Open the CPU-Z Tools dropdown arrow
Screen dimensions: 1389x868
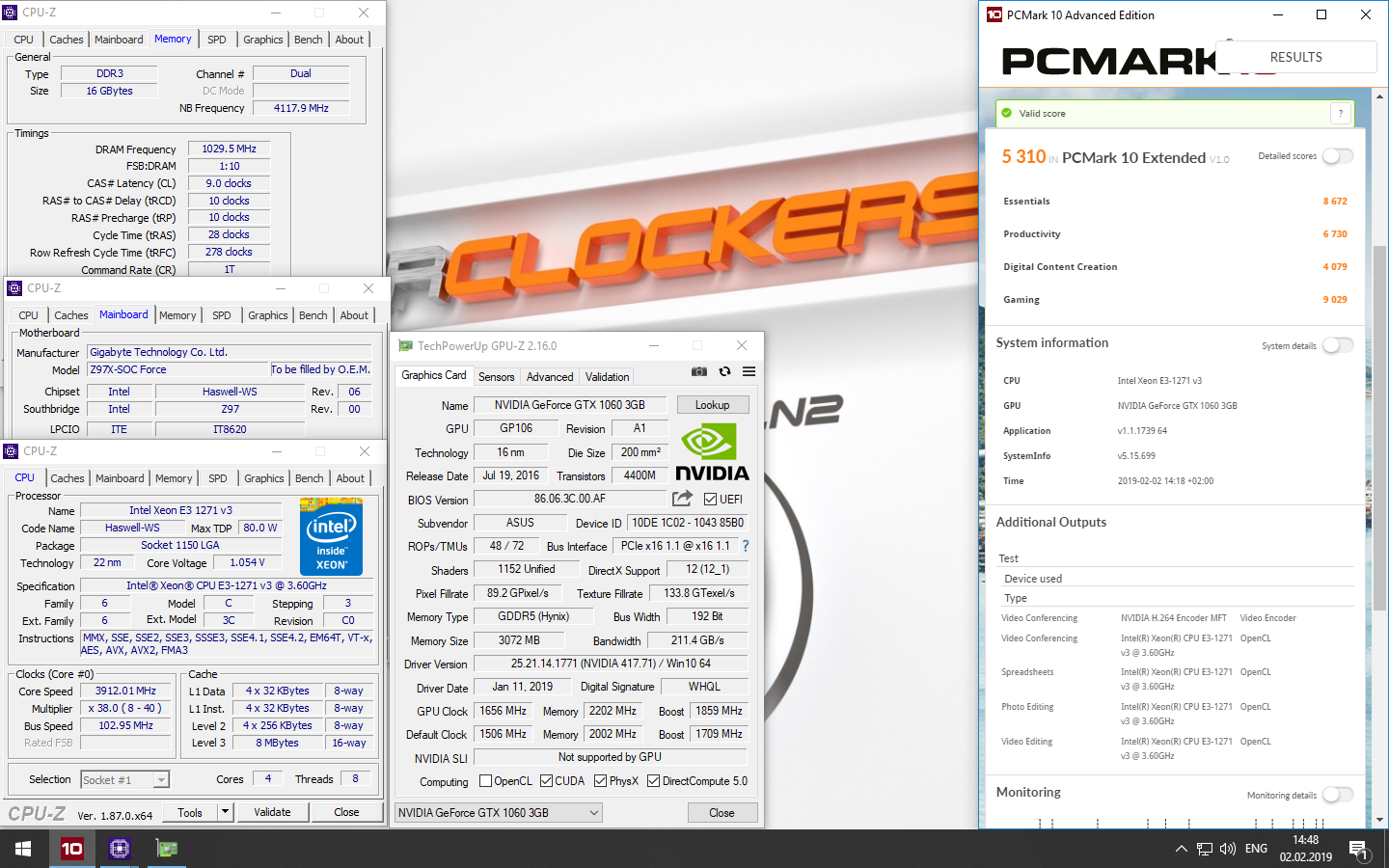226,812
